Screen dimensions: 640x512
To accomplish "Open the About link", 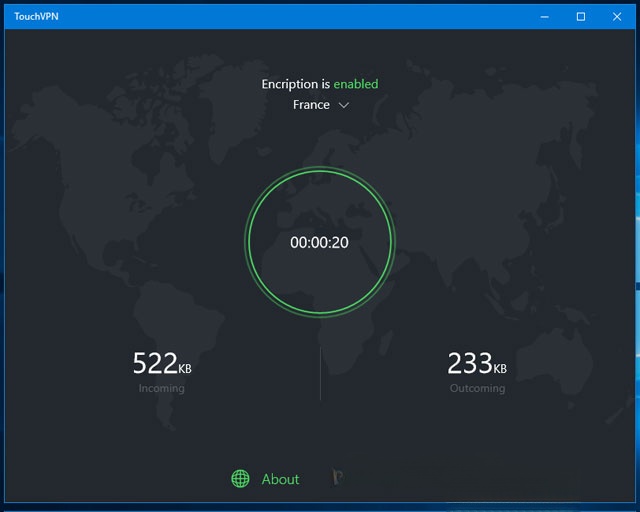I will pos(280,479).
